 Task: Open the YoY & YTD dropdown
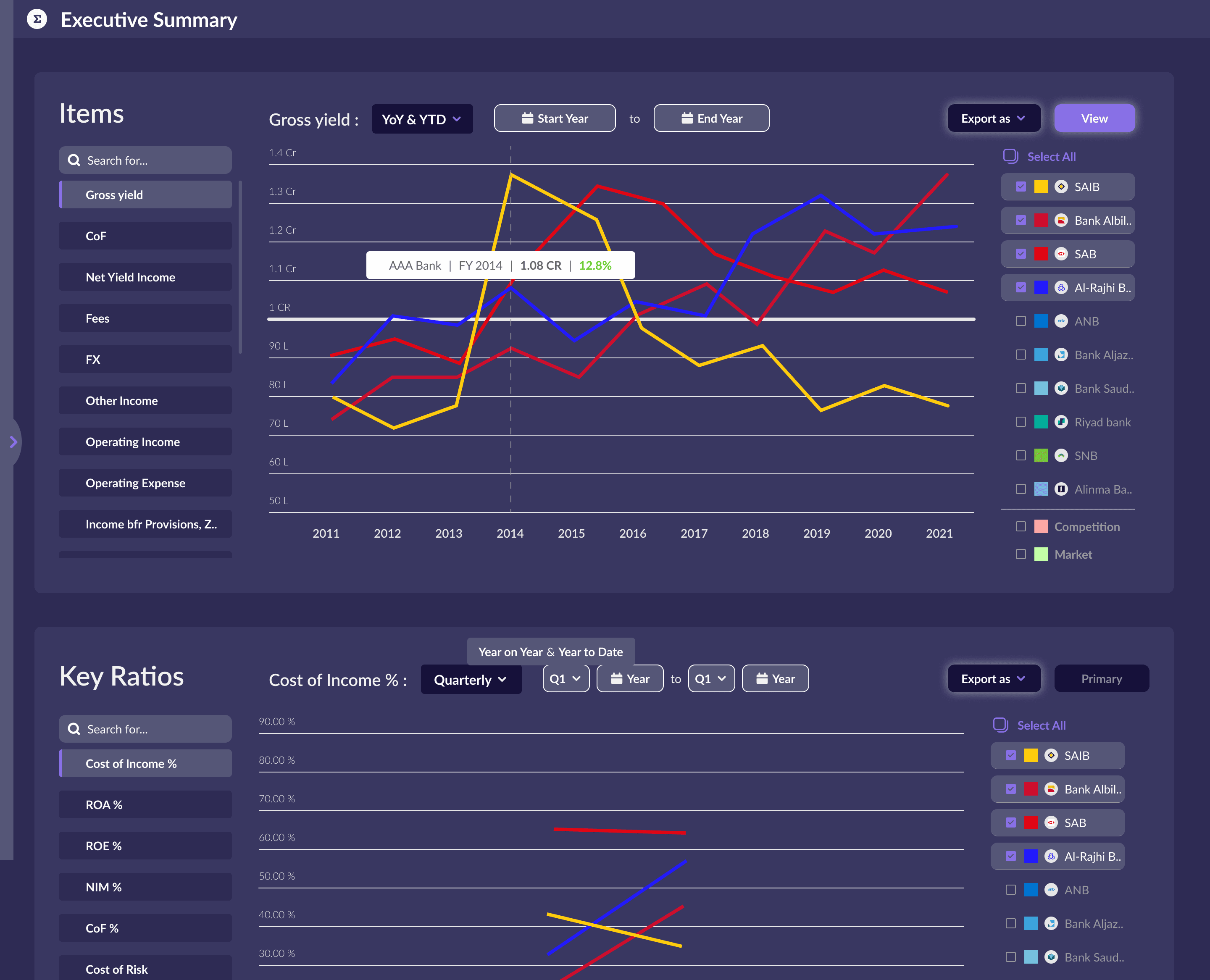[422, 118]
